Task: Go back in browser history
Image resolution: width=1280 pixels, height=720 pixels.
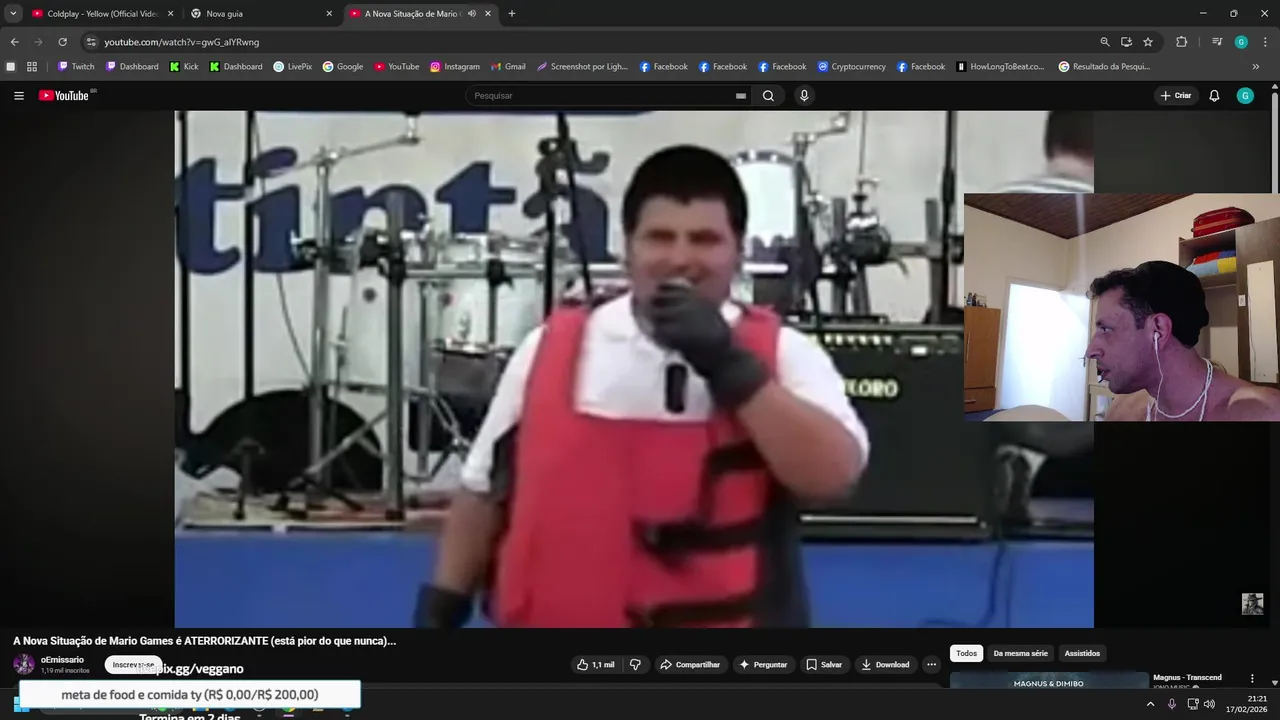Action: (x=14, y=42)
